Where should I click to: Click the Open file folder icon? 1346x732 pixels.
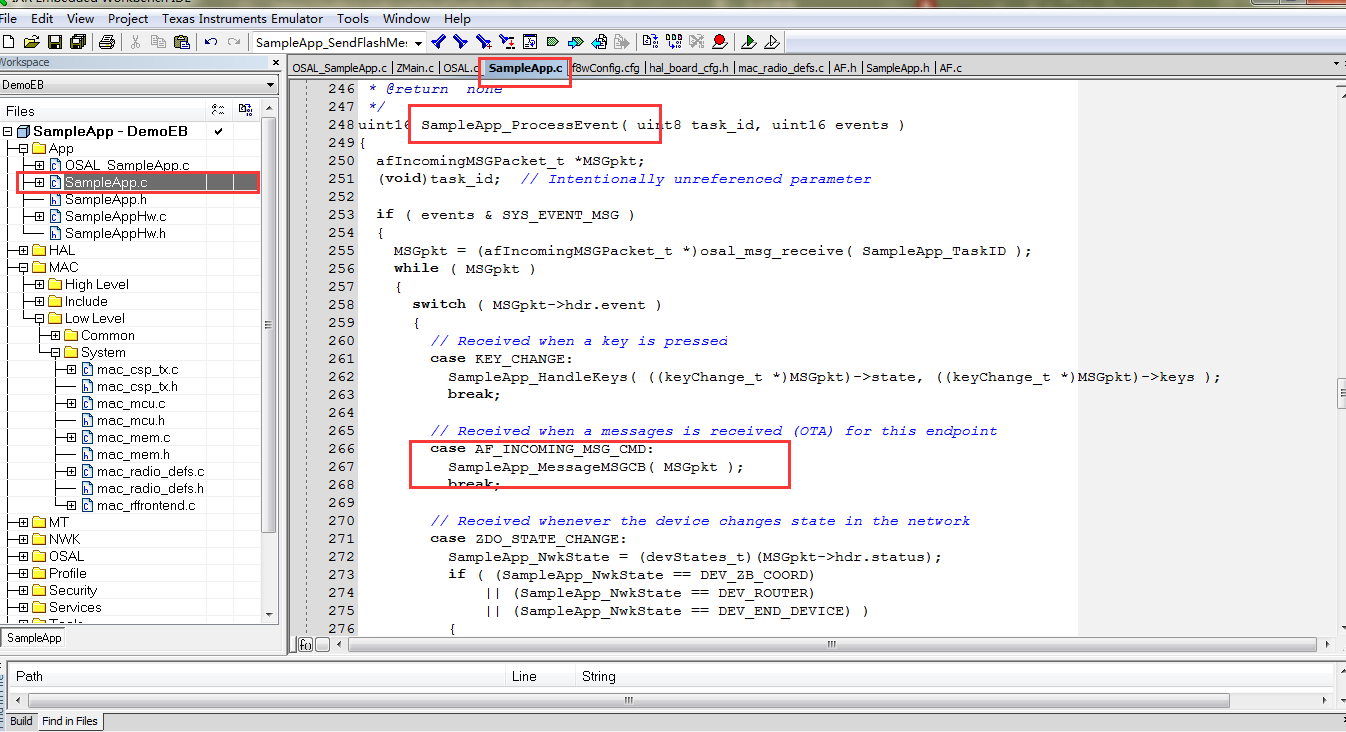pyautogui.click(x=32, y=42)
